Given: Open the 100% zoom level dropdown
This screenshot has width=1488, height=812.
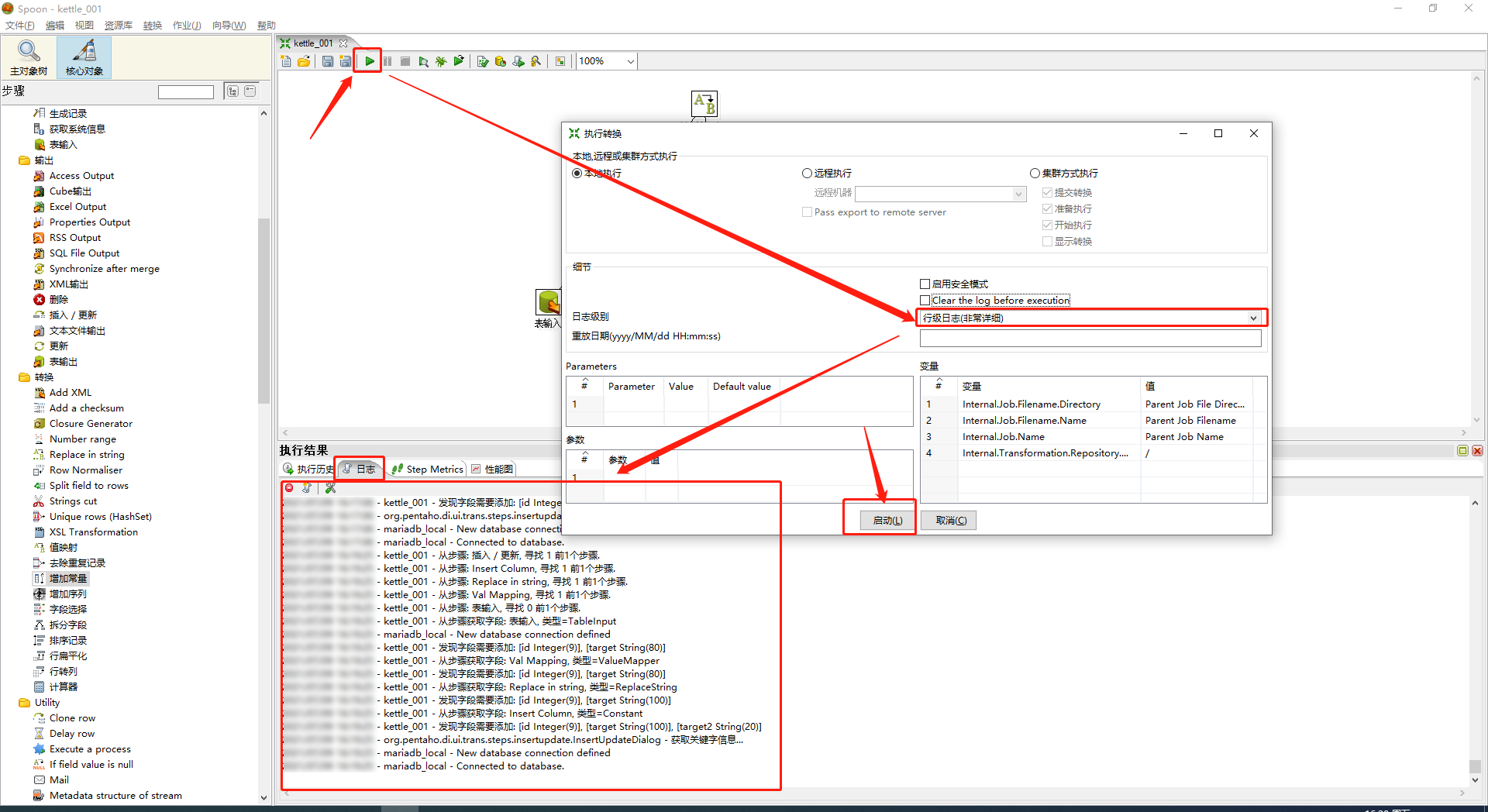Looking at the screenshot, I should point(629,61).
